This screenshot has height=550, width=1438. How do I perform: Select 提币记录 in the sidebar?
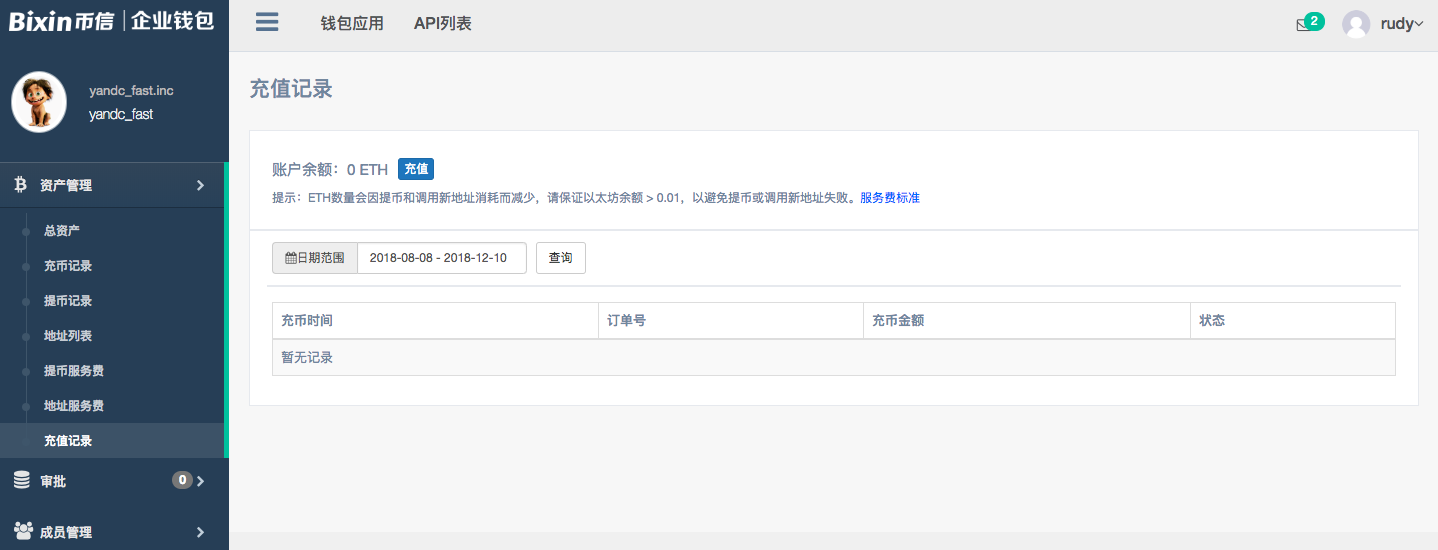tap(68, 301)
